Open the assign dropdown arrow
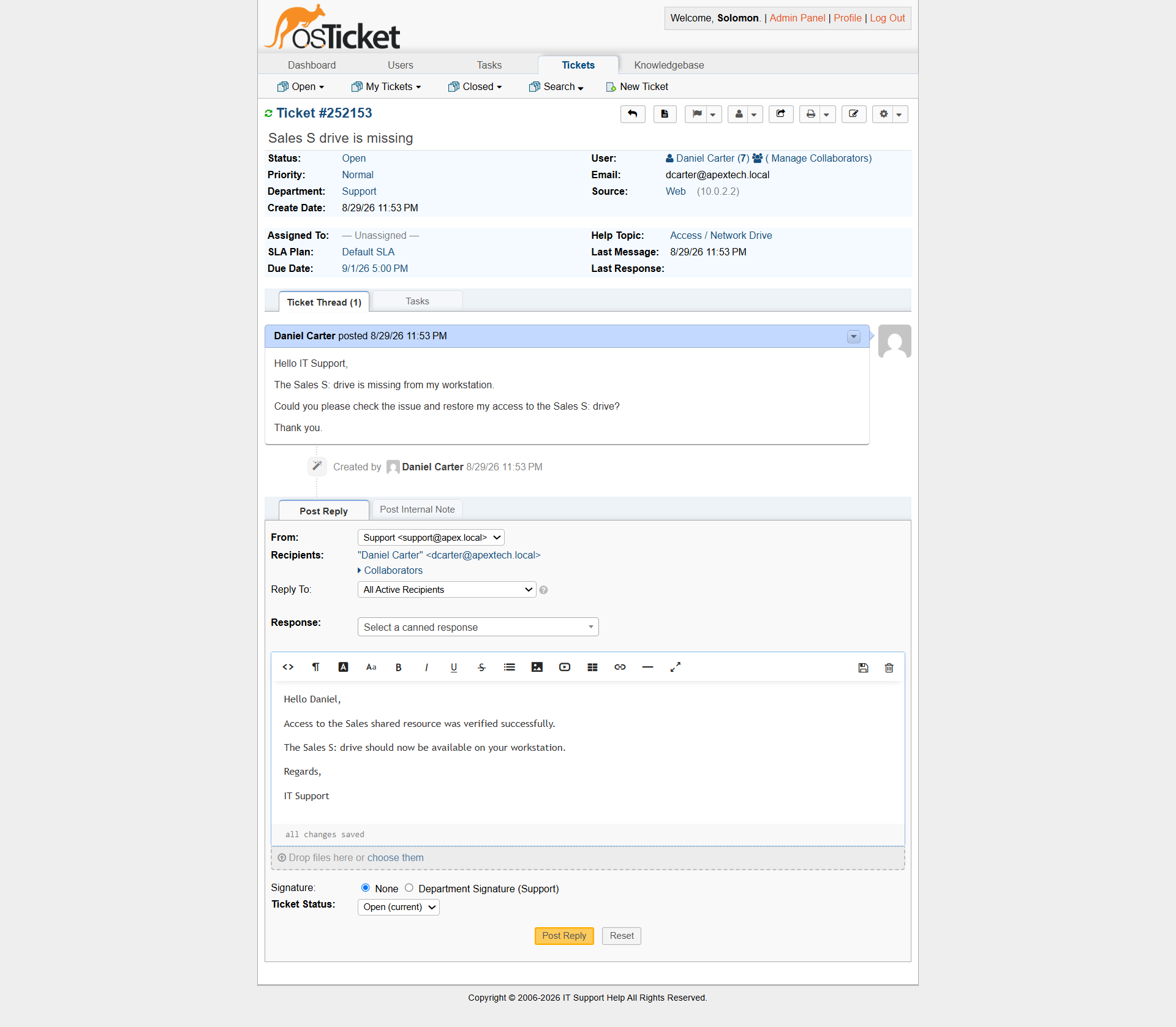Viewport: 1176px width, 1027px height. click(x=755, y=114)
